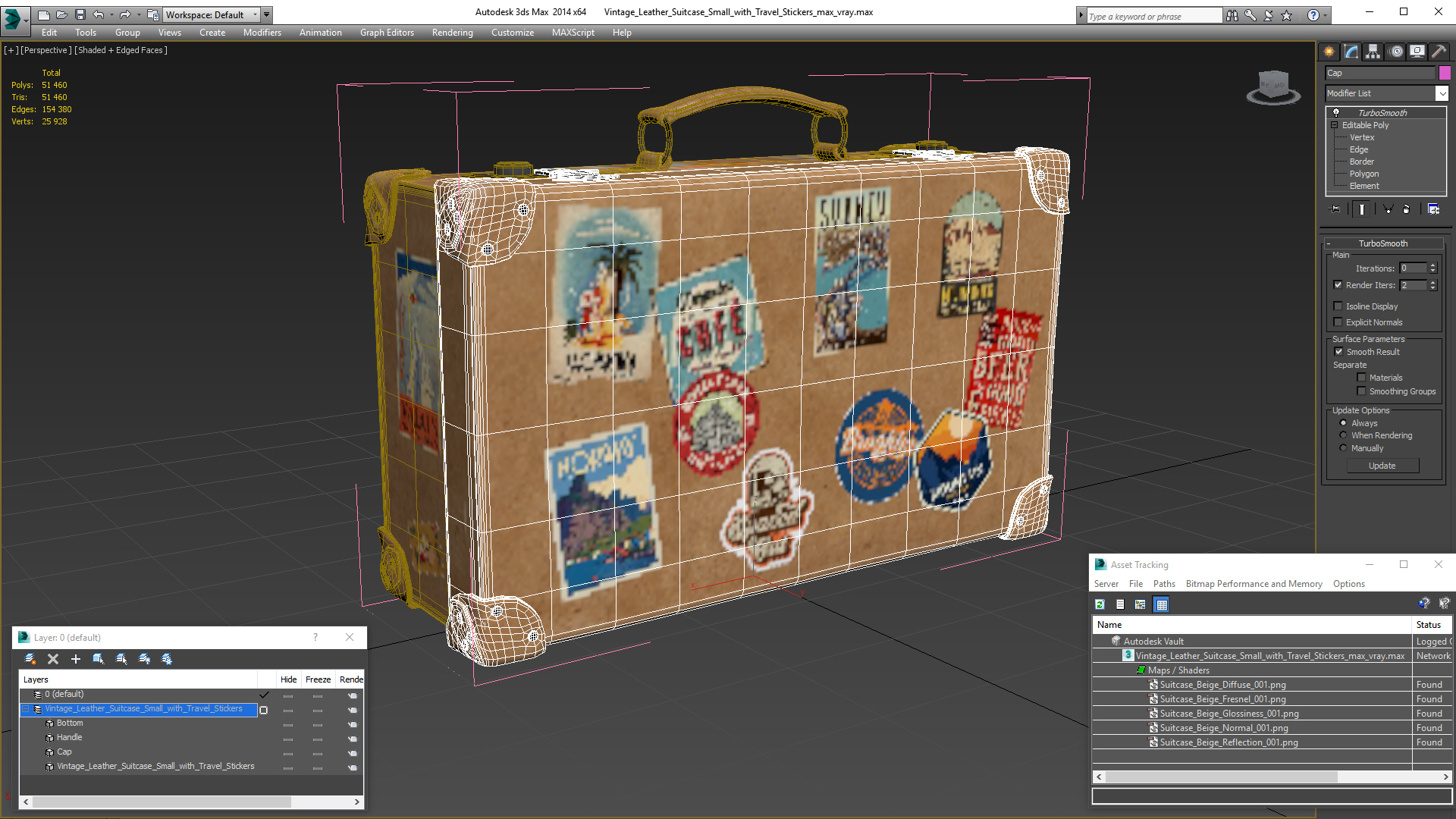
Task: Select the Manually update option
Action: coord(1343,448)
